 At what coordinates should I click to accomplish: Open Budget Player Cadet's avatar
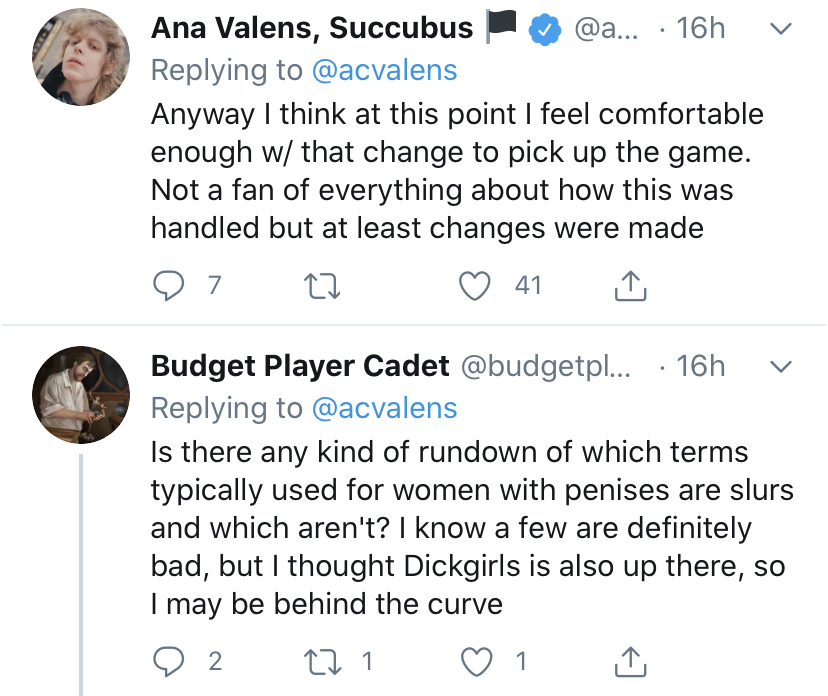[78, 397]
